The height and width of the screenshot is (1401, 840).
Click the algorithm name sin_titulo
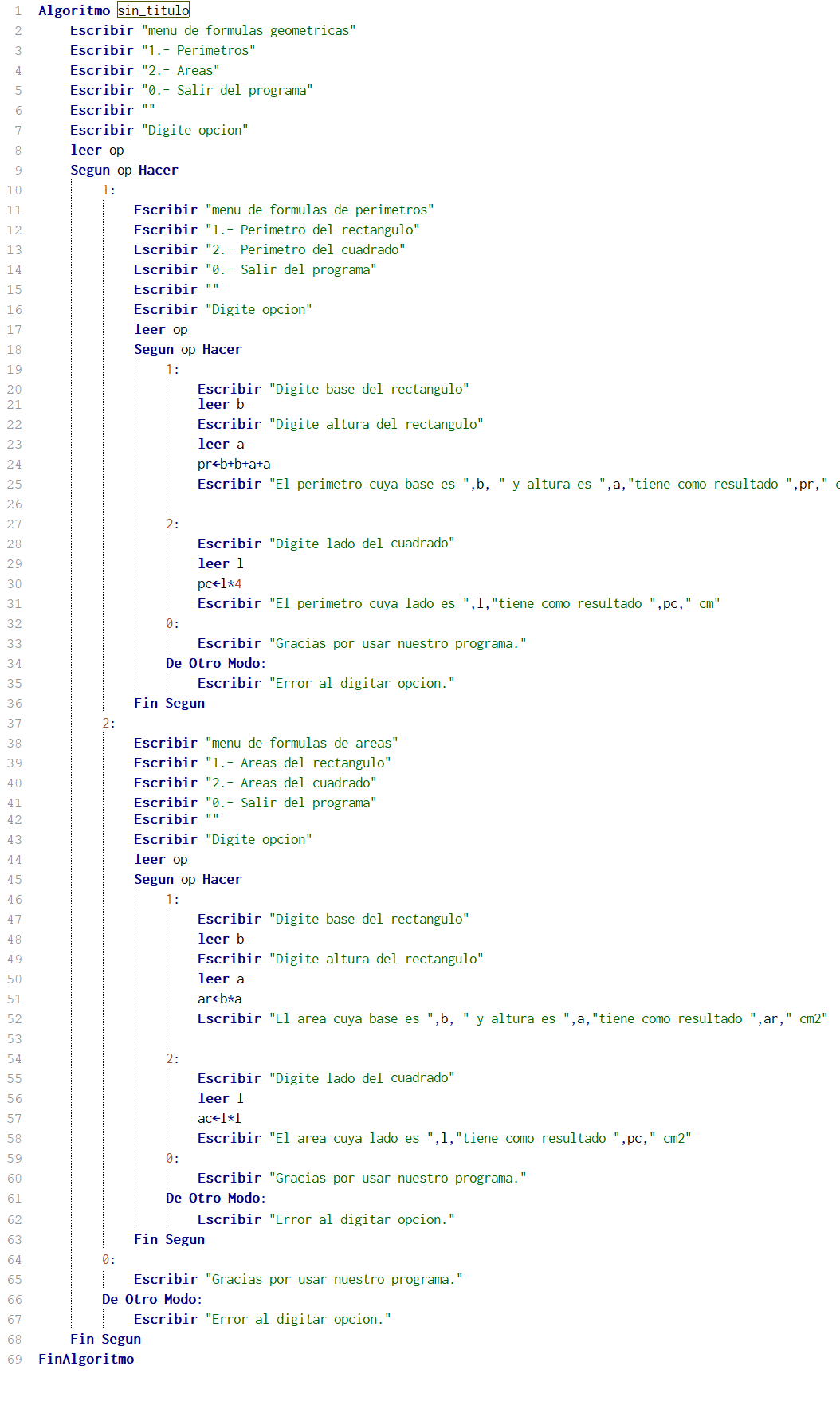pyautogui.click(x=153, y=10)
